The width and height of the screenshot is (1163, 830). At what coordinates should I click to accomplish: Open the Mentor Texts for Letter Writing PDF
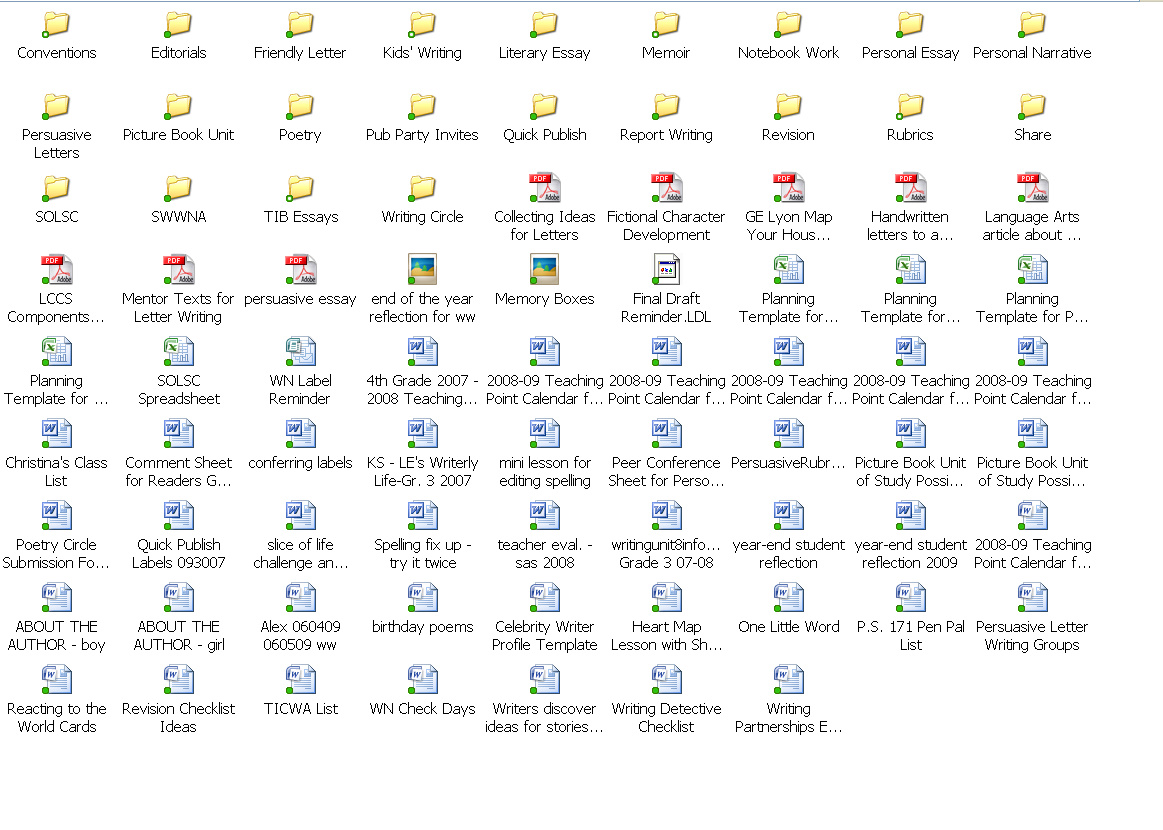click(x=179, y=271)
